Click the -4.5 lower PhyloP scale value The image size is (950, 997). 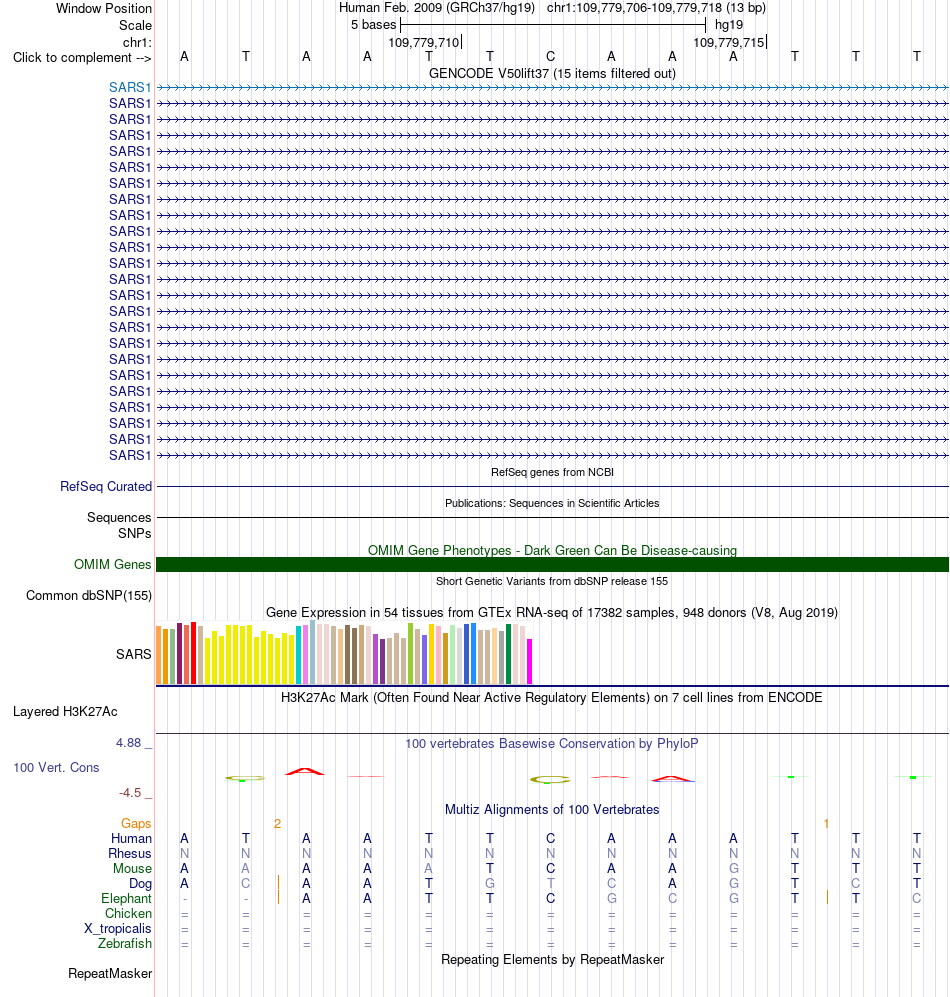coord(130,793)
